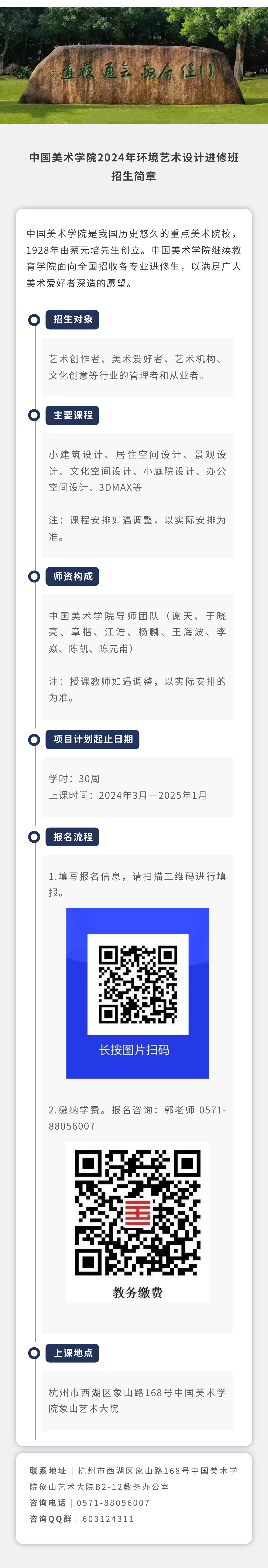Click the 主要课程 section label
268x1568 pixels.
(x=72, y=416)
